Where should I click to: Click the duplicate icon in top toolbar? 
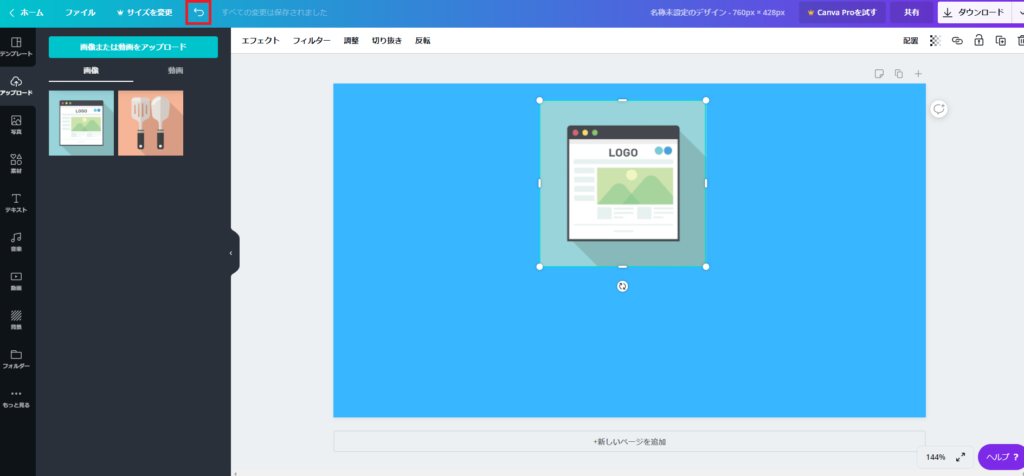[1000, 40]
